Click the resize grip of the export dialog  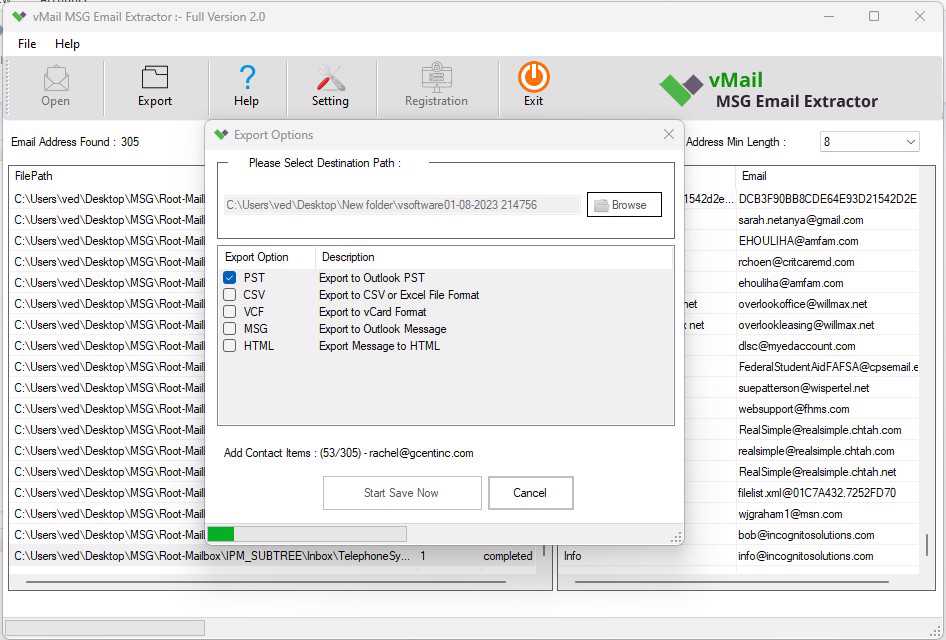click(x=676, y=537)
